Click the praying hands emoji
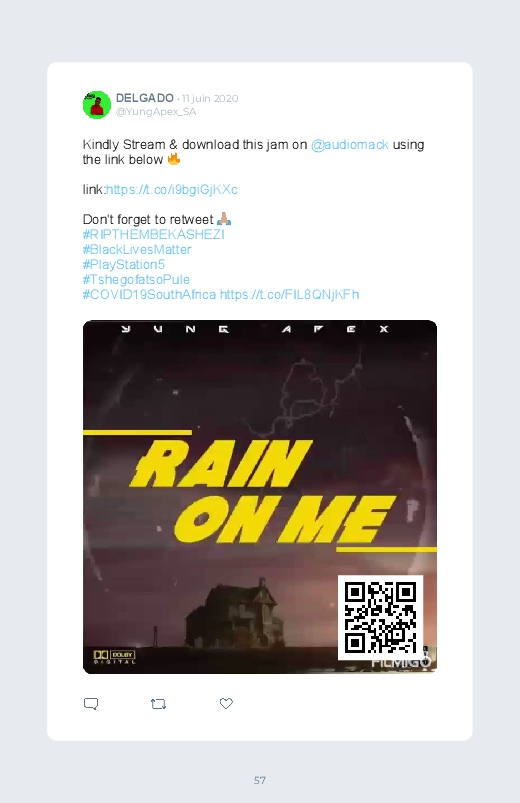520x803 pixels. (x=224, y=219)
